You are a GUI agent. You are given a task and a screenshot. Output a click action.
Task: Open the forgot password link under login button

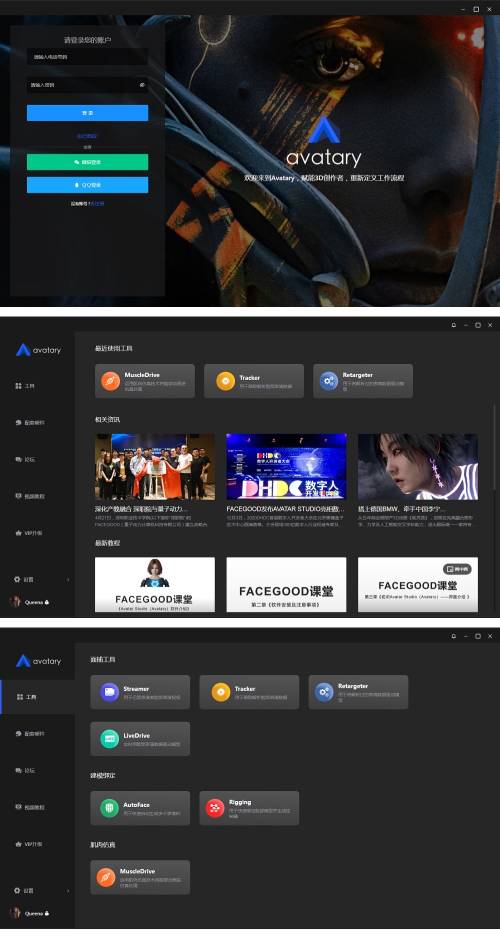(87, 136)
